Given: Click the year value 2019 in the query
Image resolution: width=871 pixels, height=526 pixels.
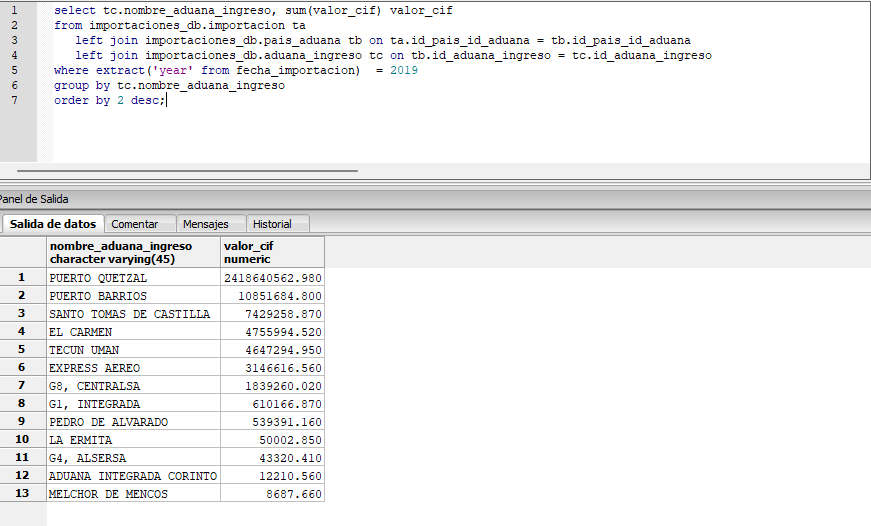Looking at the screenshot, I should 403,71.
